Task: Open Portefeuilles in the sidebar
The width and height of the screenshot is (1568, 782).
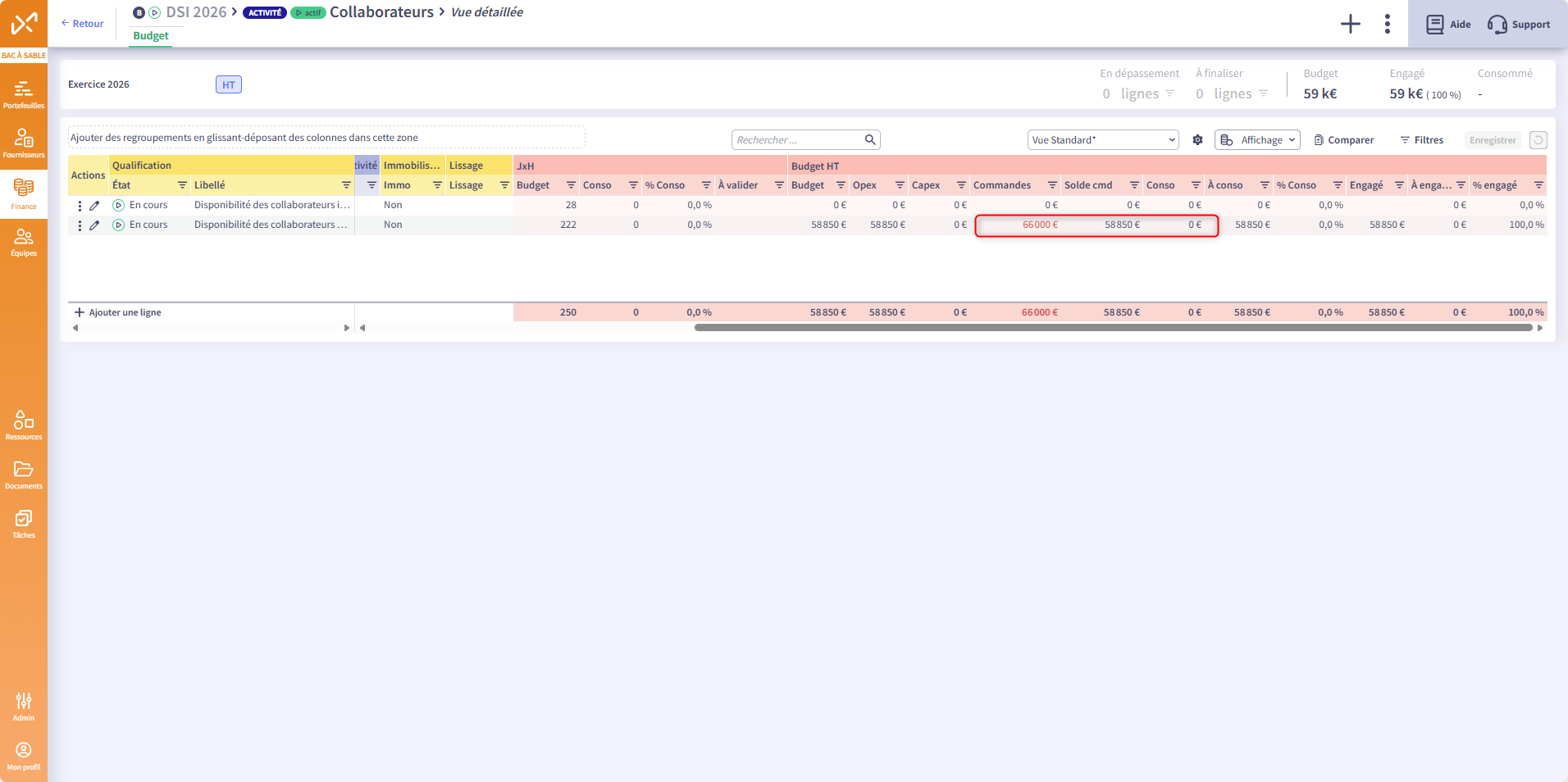Action: (23, 93)
